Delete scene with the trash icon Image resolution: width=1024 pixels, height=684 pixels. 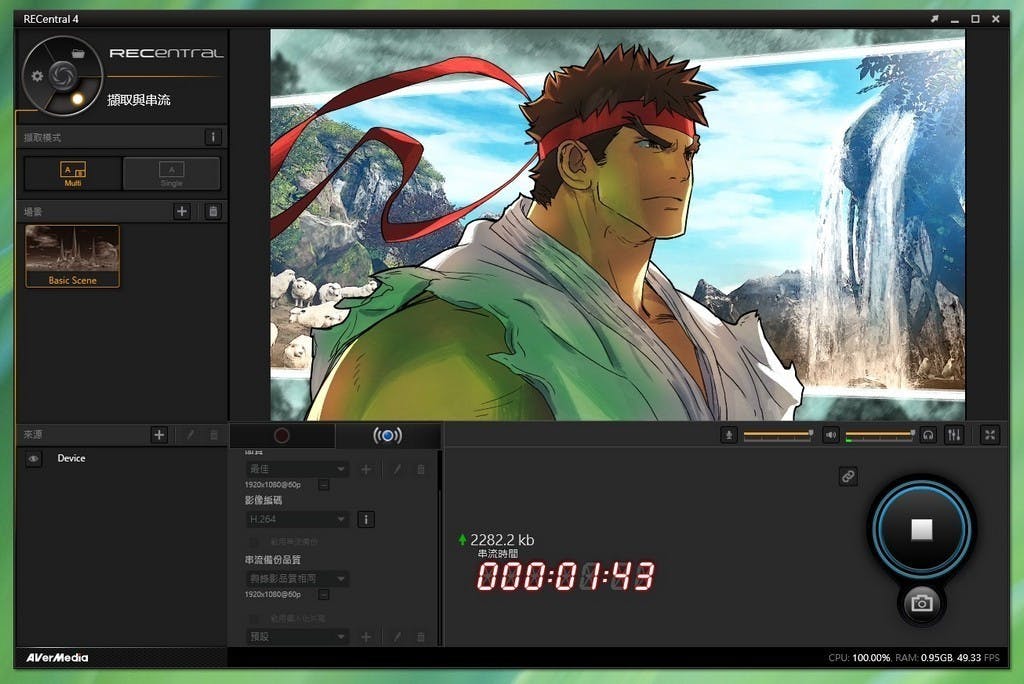point(212,211)
